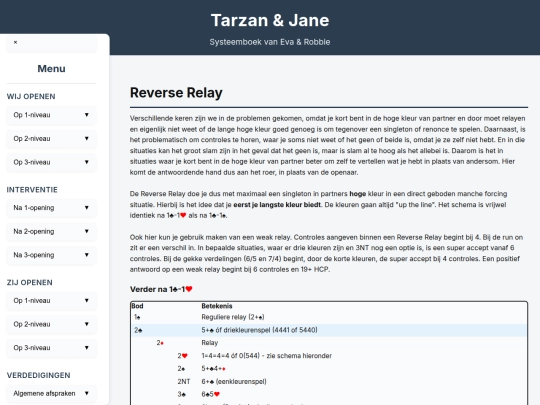Select the 'Reguliere relay (2+♠)' table row
The image size is (540, 405).
click(329, 317)
